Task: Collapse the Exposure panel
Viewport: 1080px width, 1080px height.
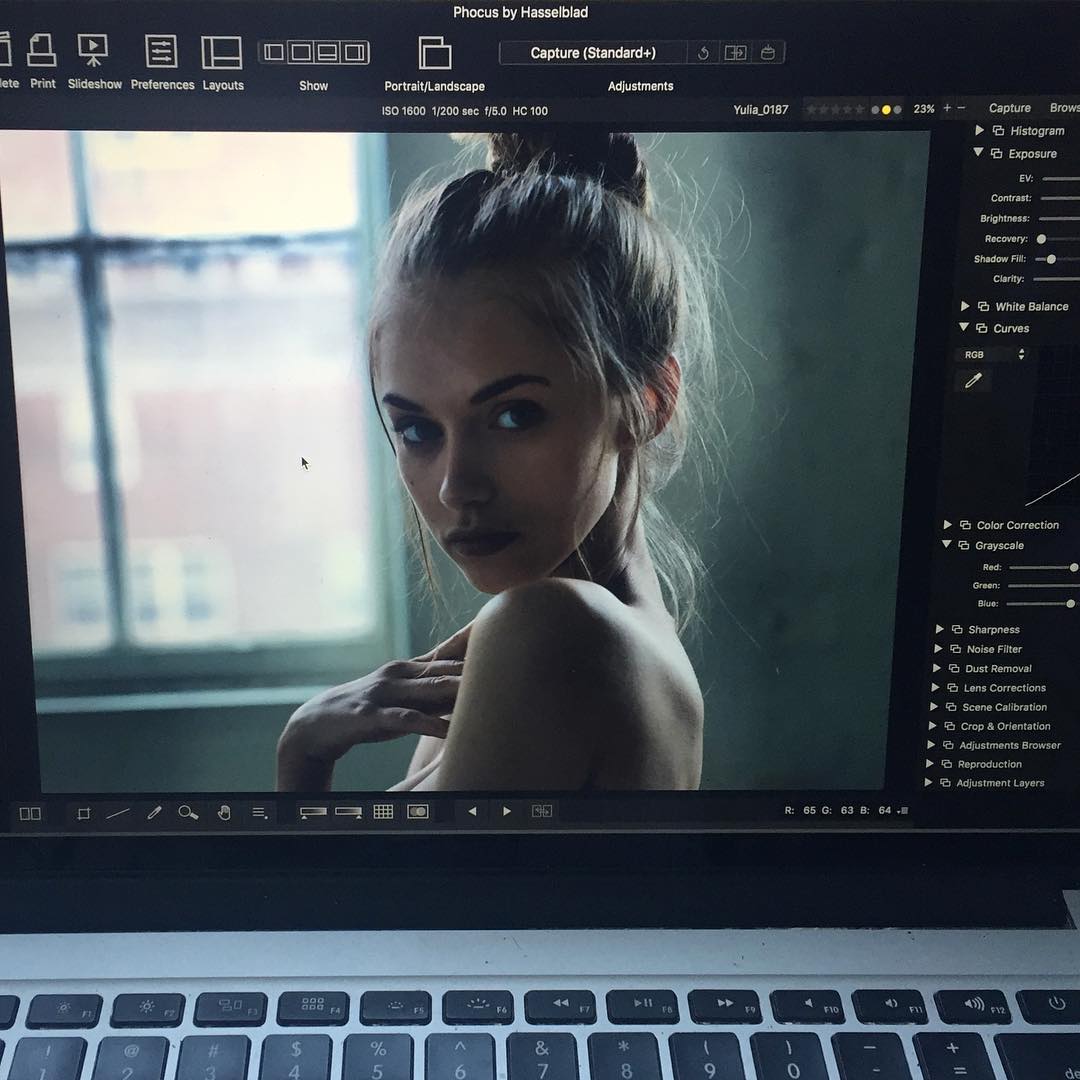Action: tap(979, 153)
